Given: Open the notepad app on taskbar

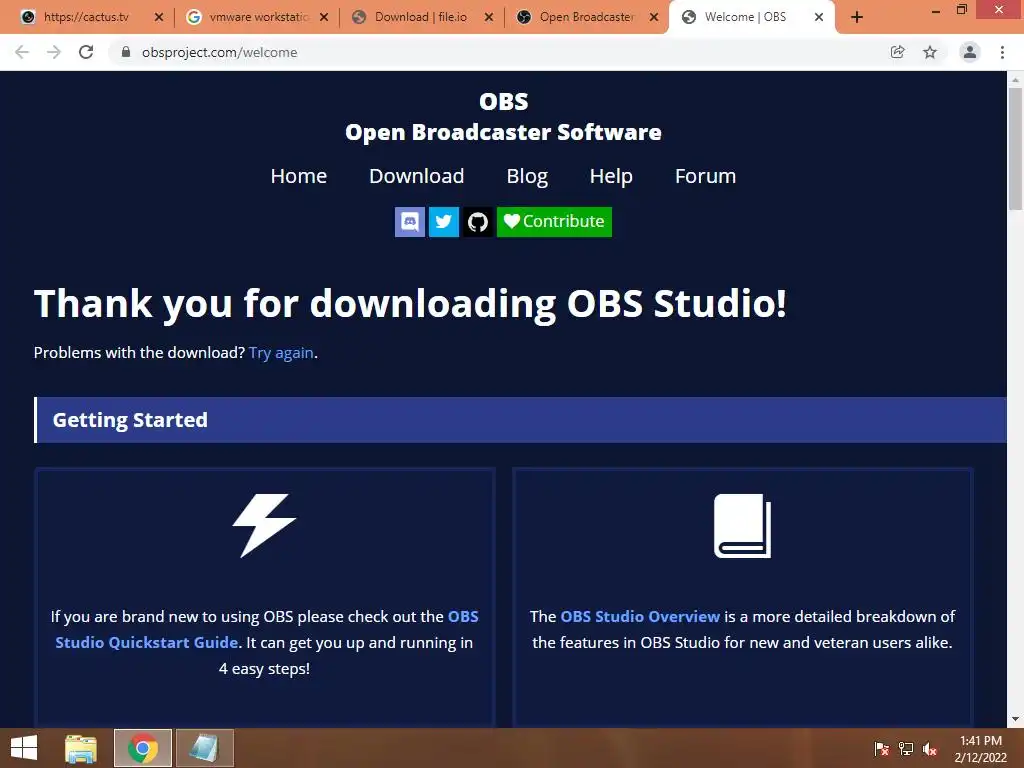Looking at the screenshot, I should coord(204,748).
